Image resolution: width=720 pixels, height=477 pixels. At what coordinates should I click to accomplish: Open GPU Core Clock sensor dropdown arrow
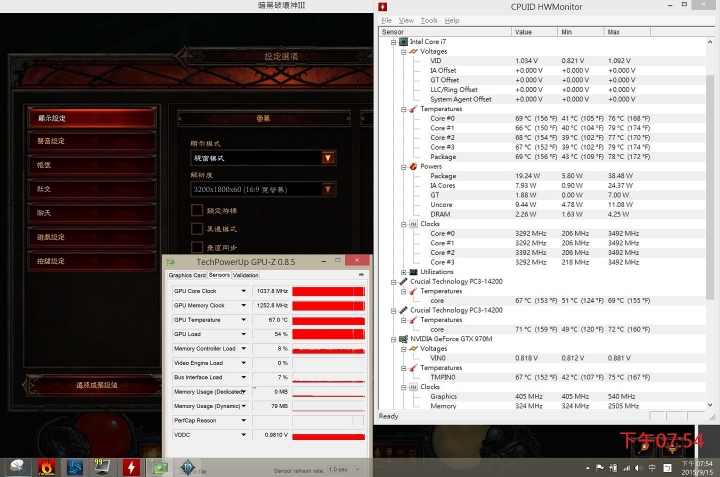(x=243, y=291)
